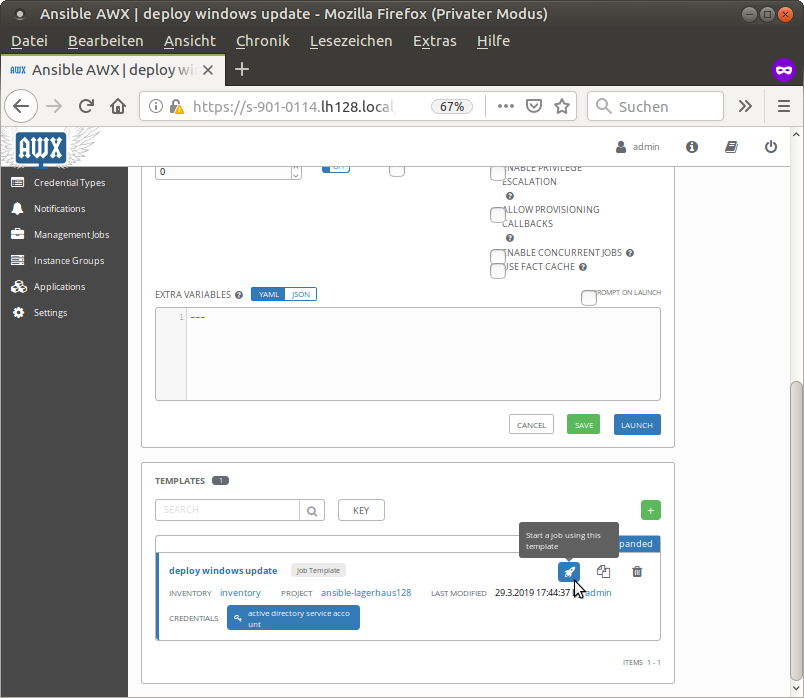This screenshot has width=804, height=698.
Task: Open the Chronik menu
Action: coord(263,41)
